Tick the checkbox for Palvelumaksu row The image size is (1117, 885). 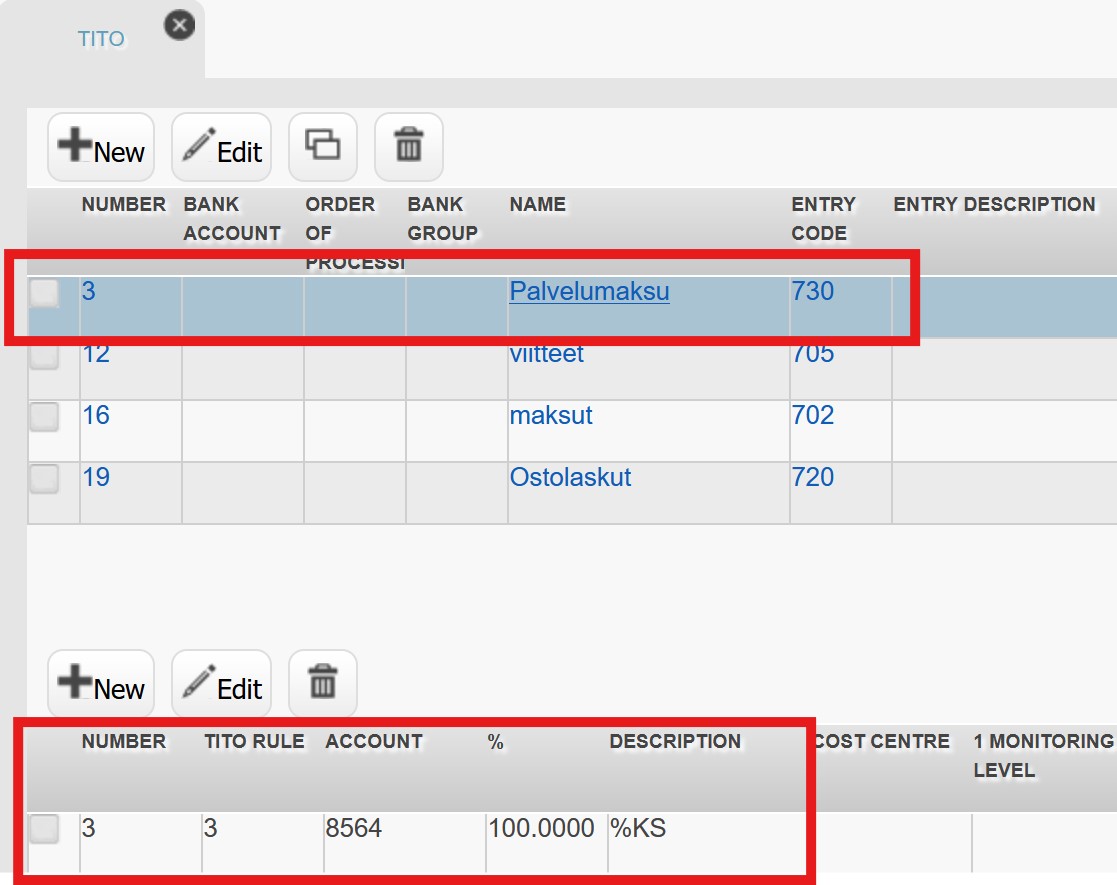click(44, 293)
